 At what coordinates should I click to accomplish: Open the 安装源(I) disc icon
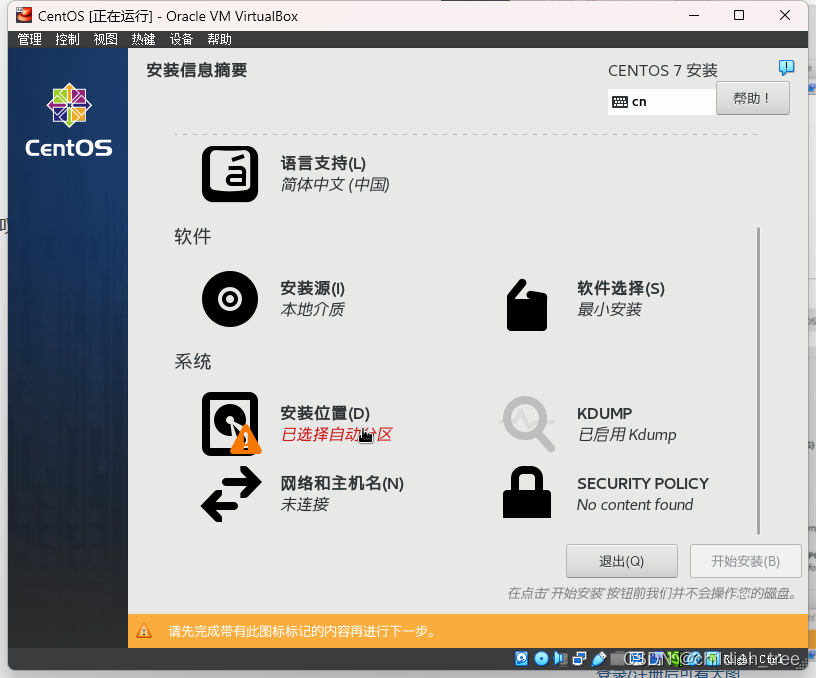(230, 299)
